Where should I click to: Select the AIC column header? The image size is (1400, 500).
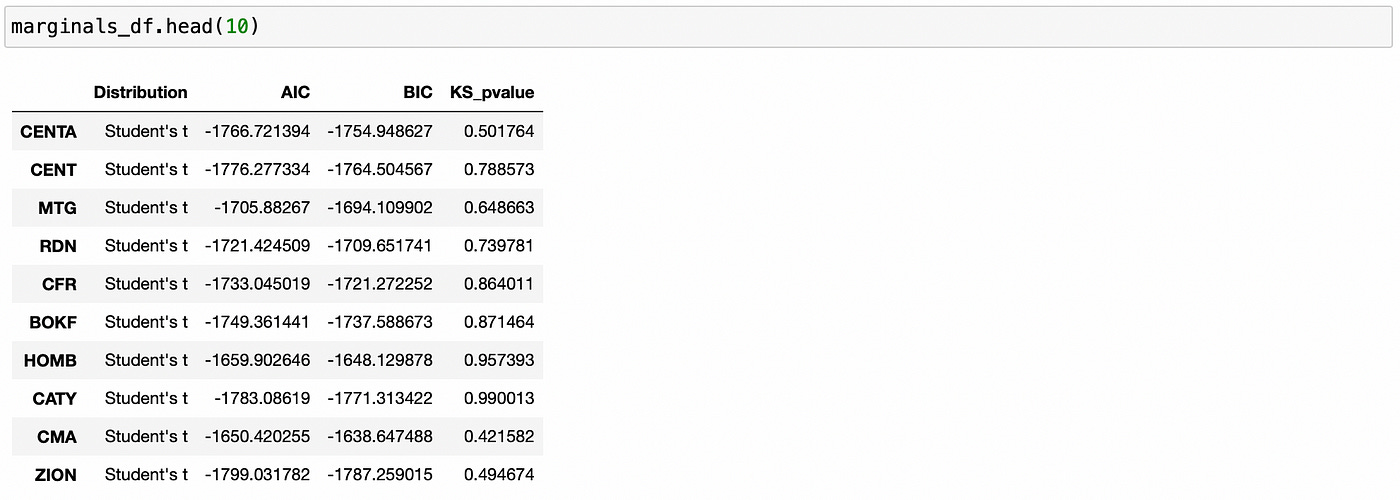295,92
